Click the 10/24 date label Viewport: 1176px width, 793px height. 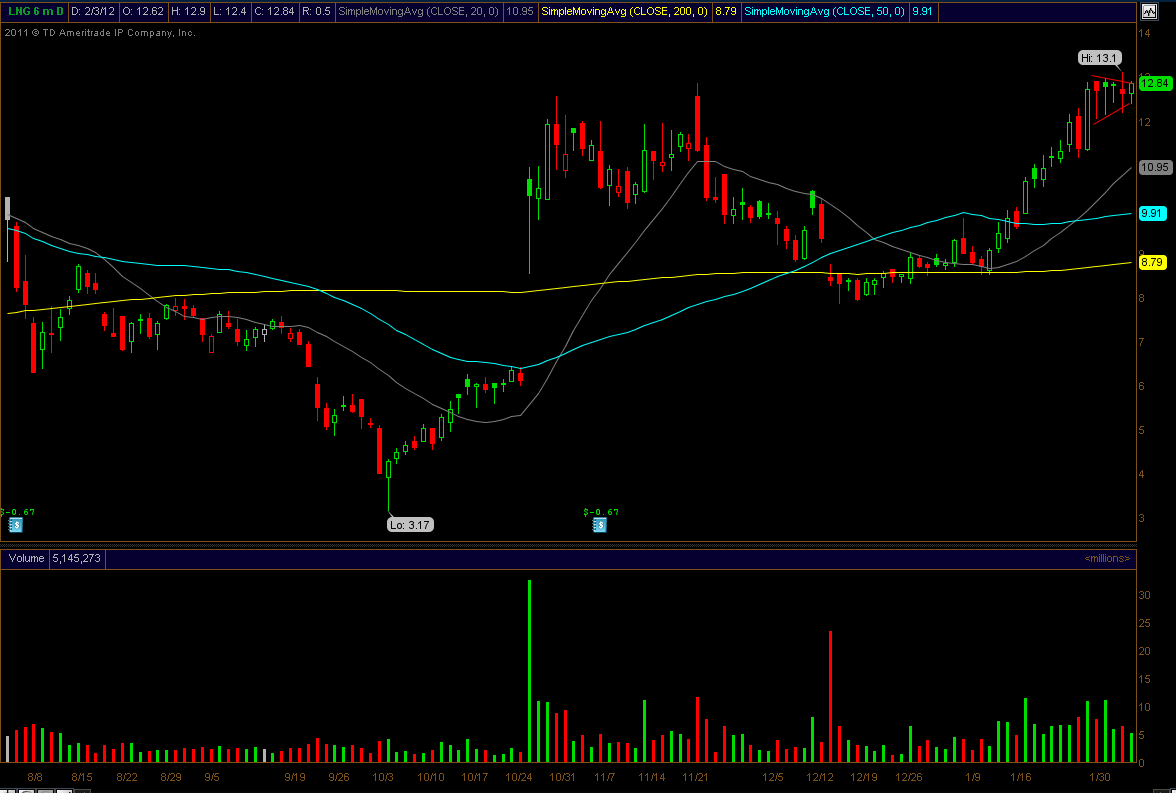(519, 777)
